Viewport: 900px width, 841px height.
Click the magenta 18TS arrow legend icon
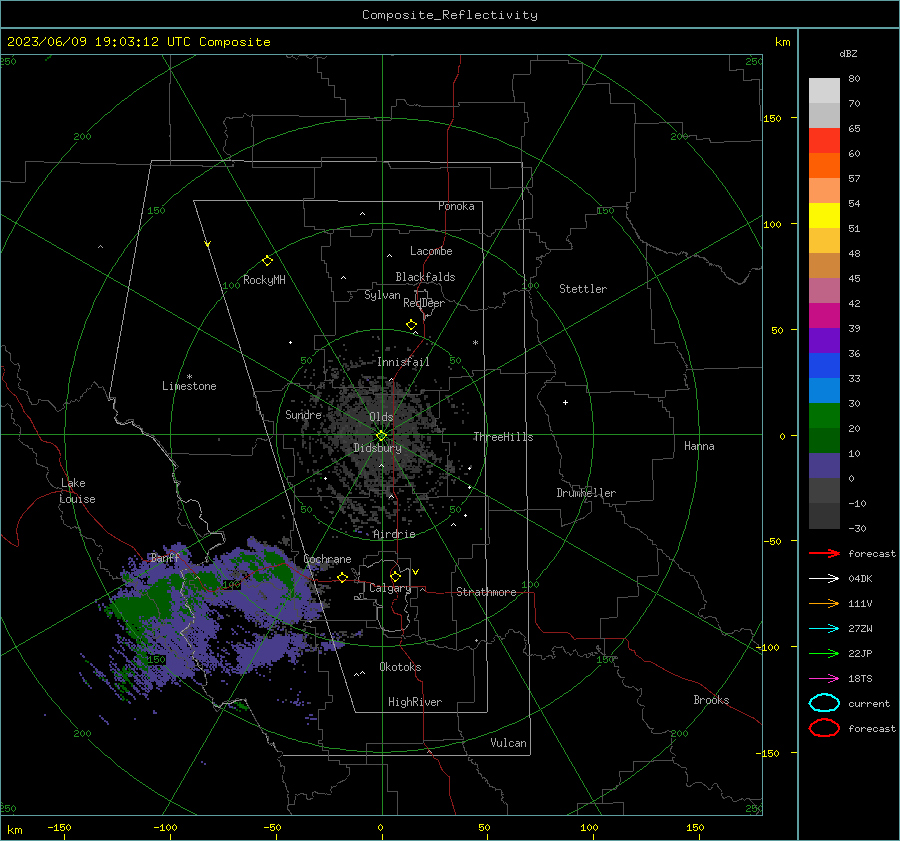click(x=824, y=678)
